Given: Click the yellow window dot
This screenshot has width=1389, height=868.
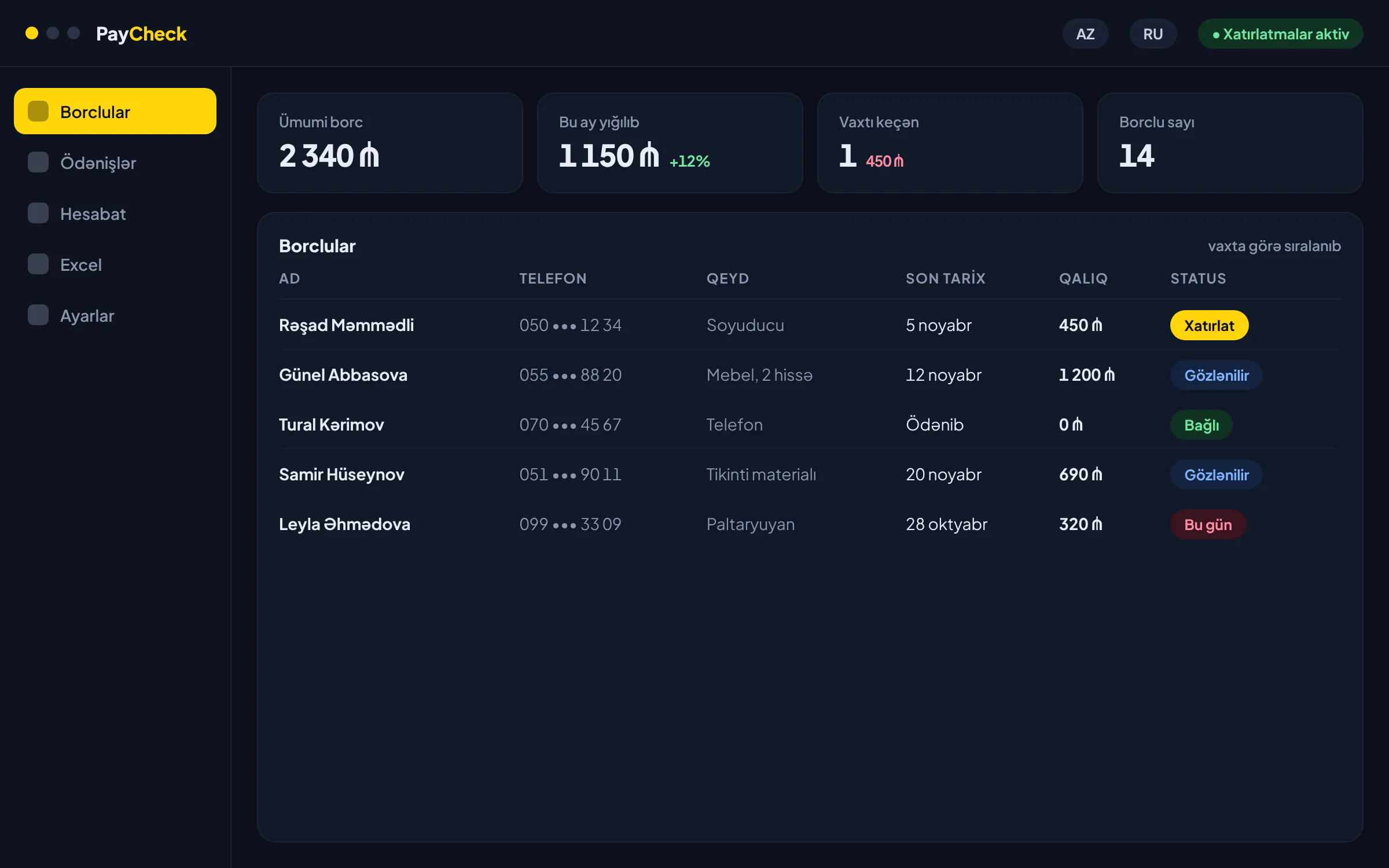Looking at the screenshot, I should (32, 33).
